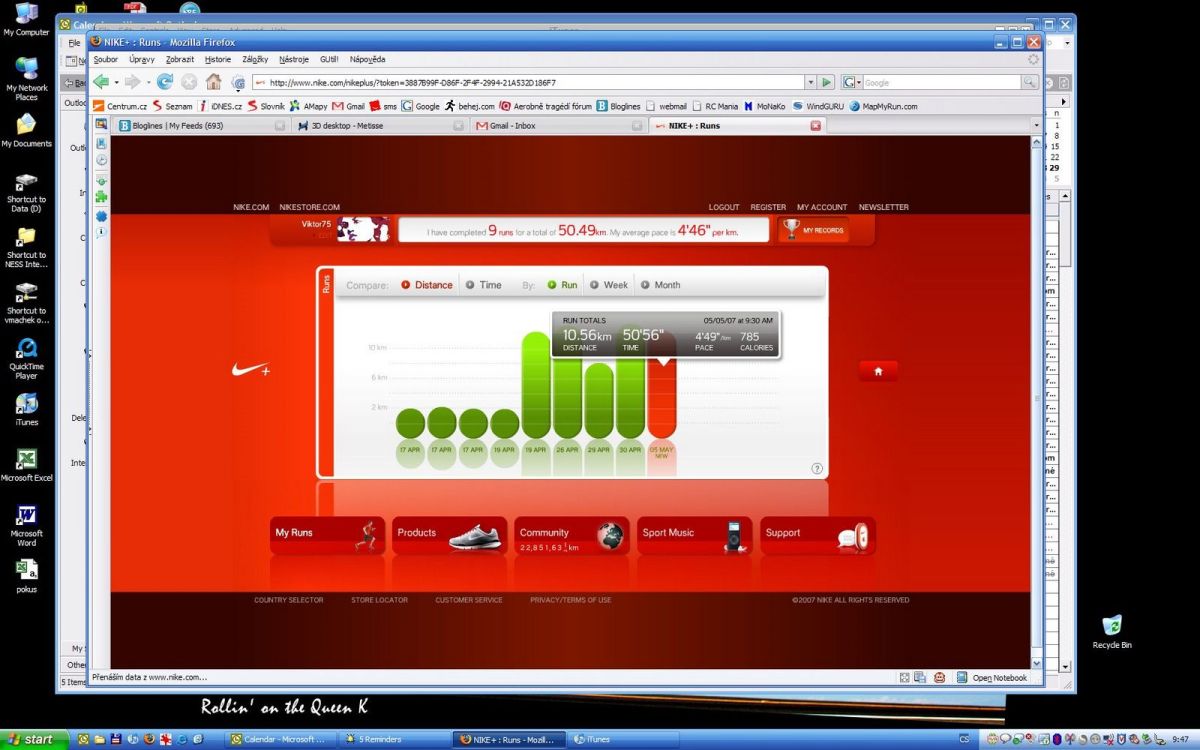Open the question mark help on the chart

[x=817, y=468]
